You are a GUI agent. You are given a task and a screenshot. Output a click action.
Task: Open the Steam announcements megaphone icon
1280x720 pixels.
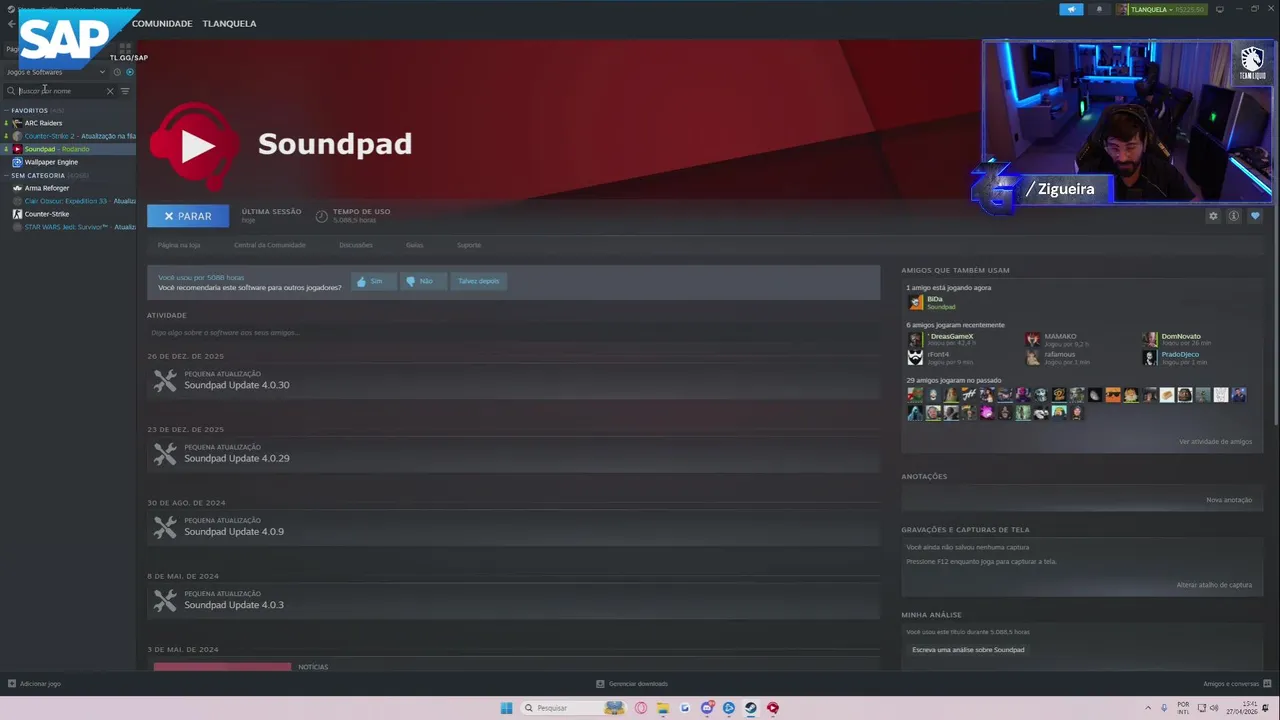(1071, 9)
